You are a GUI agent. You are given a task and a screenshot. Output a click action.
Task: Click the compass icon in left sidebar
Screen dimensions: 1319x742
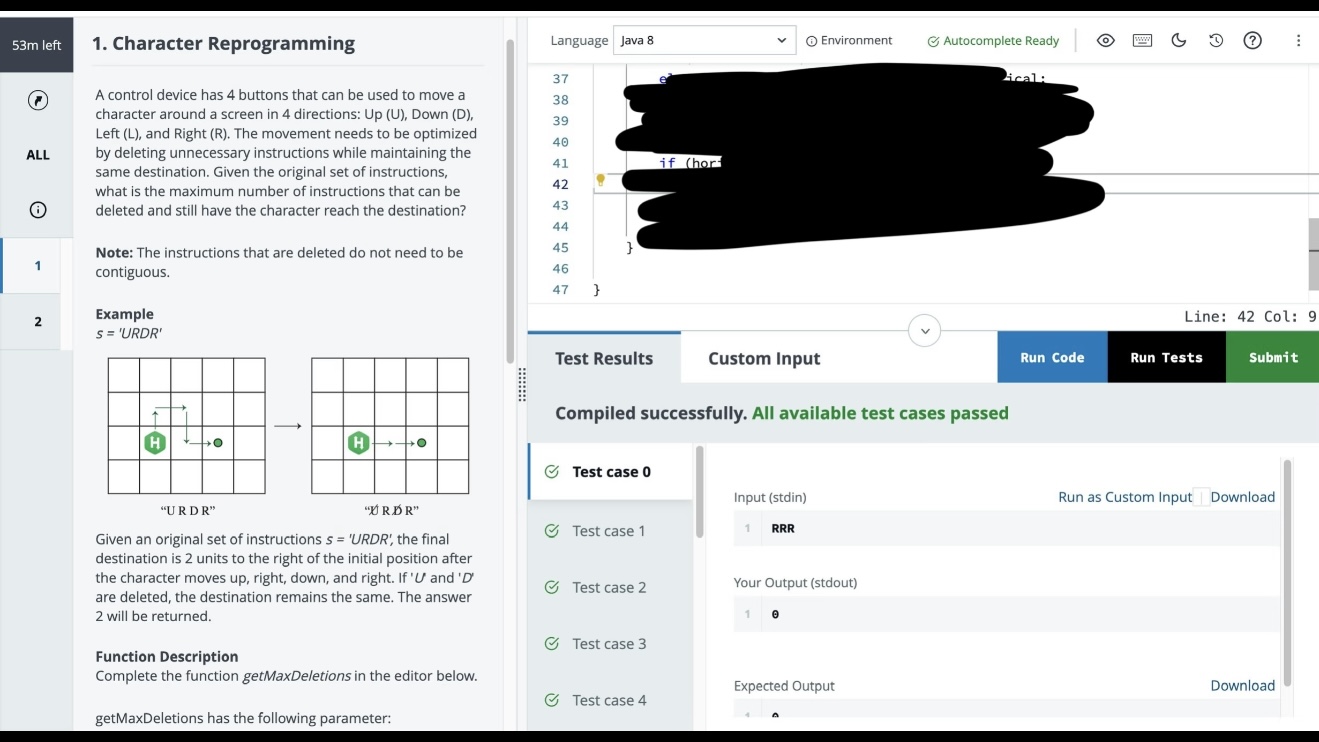pyautogui.click(x=38, y=100)
